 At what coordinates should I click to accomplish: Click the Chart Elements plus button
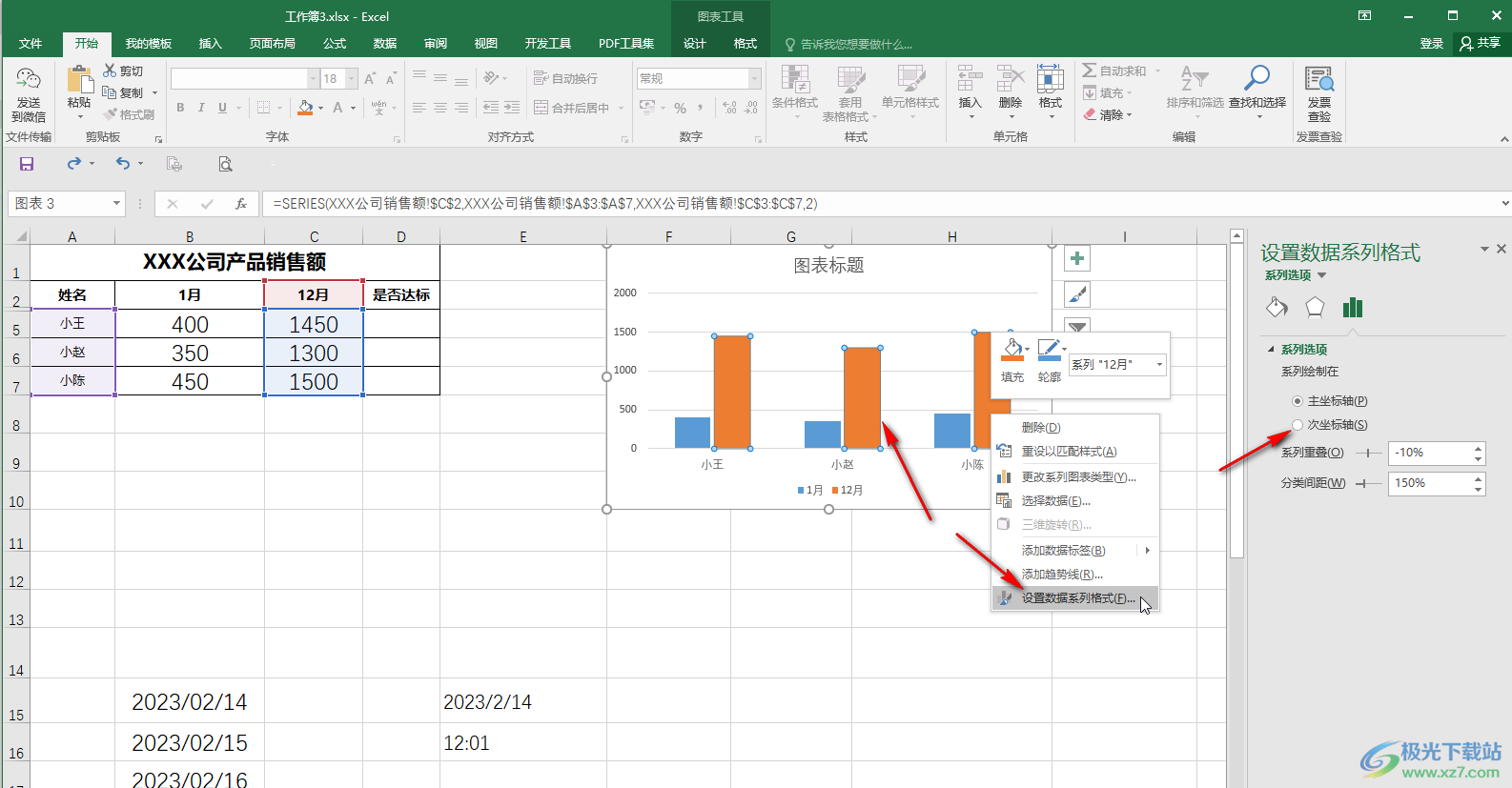[x=1077, y=258]
